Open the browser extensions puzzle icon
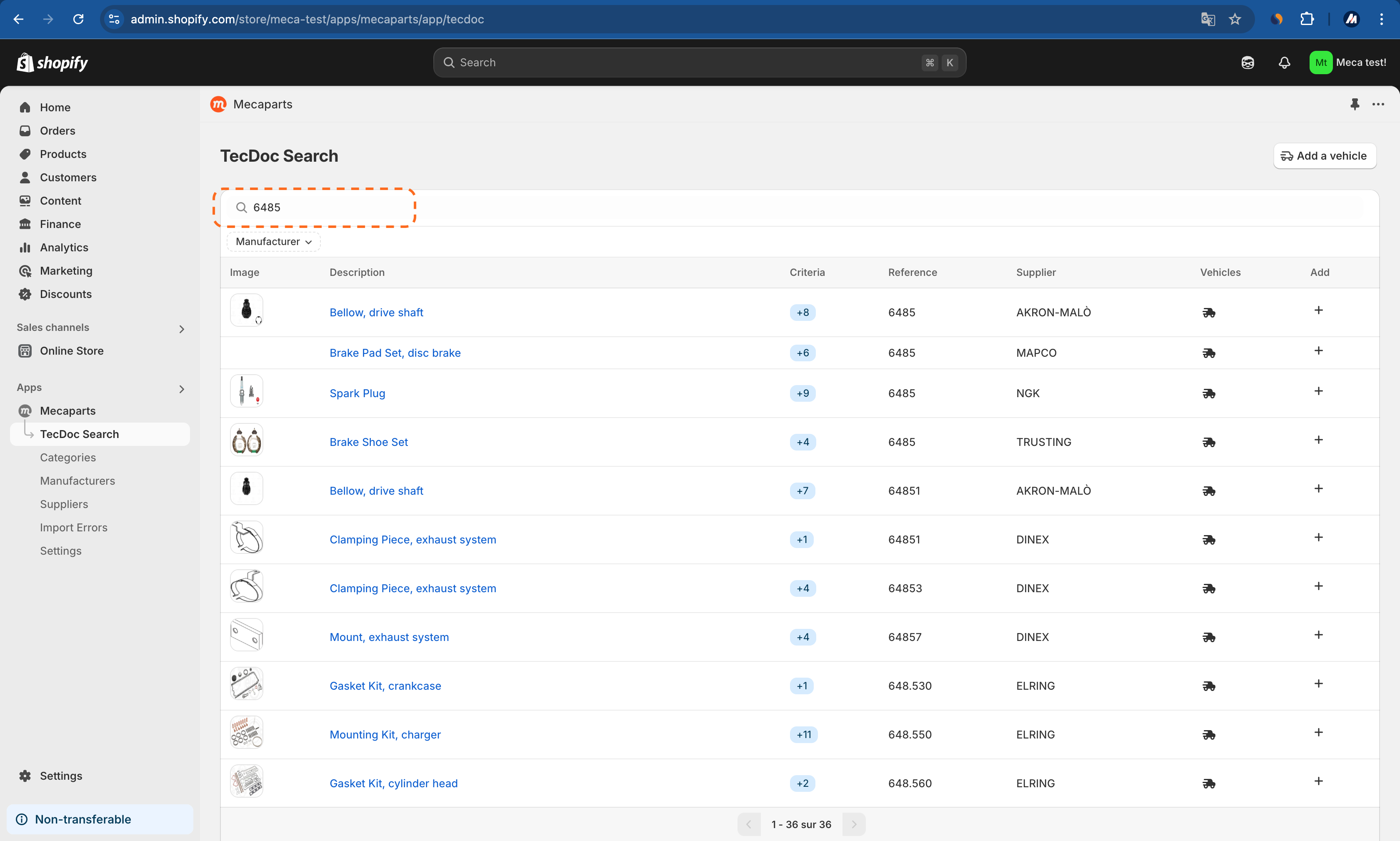This screenshot has width=1400, height=841. click(x=1307, y=19)
